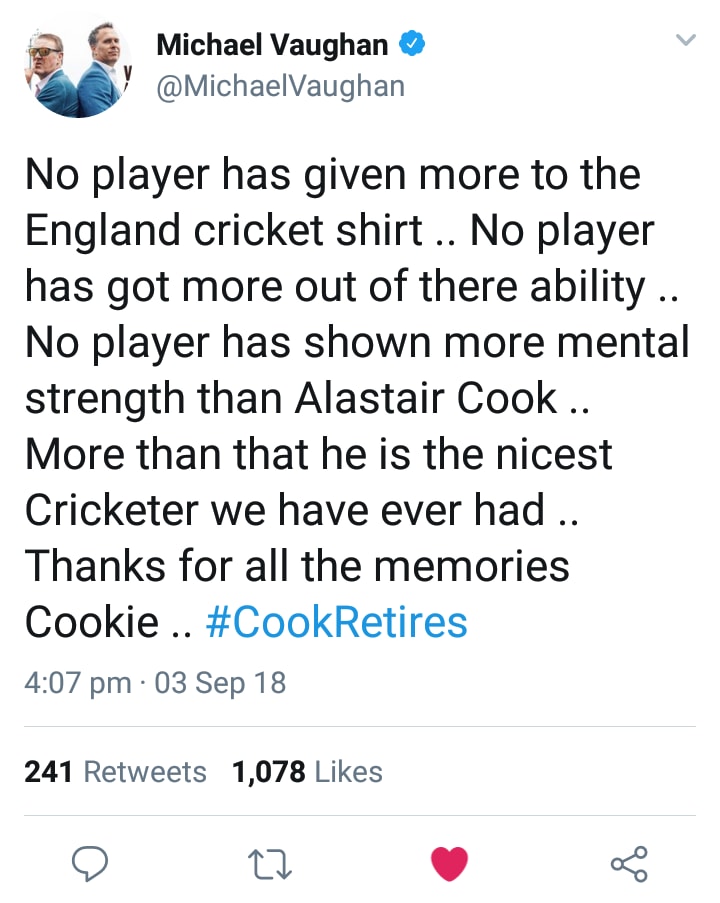Click the Retweet icon below the tweet
The image size is (720, 903).
(x=270, y=863)
